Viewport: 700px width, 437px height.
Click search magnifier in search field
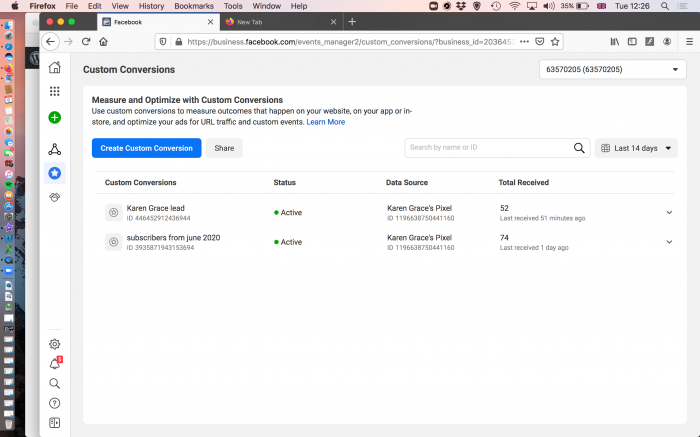[579, 148]
